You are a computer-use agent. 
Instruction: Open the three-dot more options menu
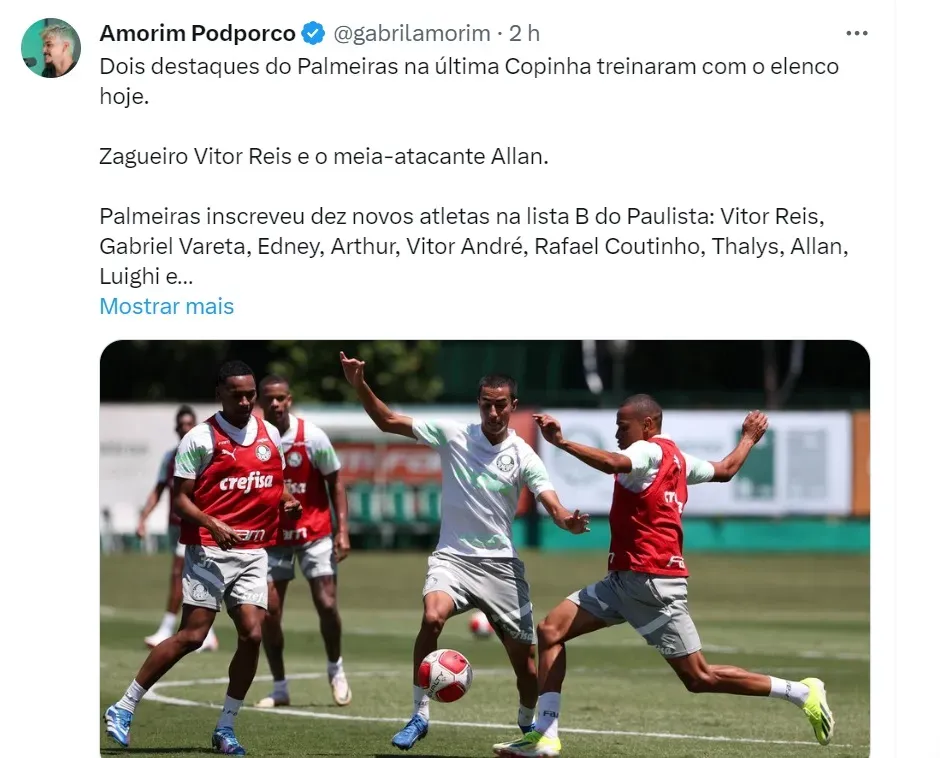click(857, 34)
